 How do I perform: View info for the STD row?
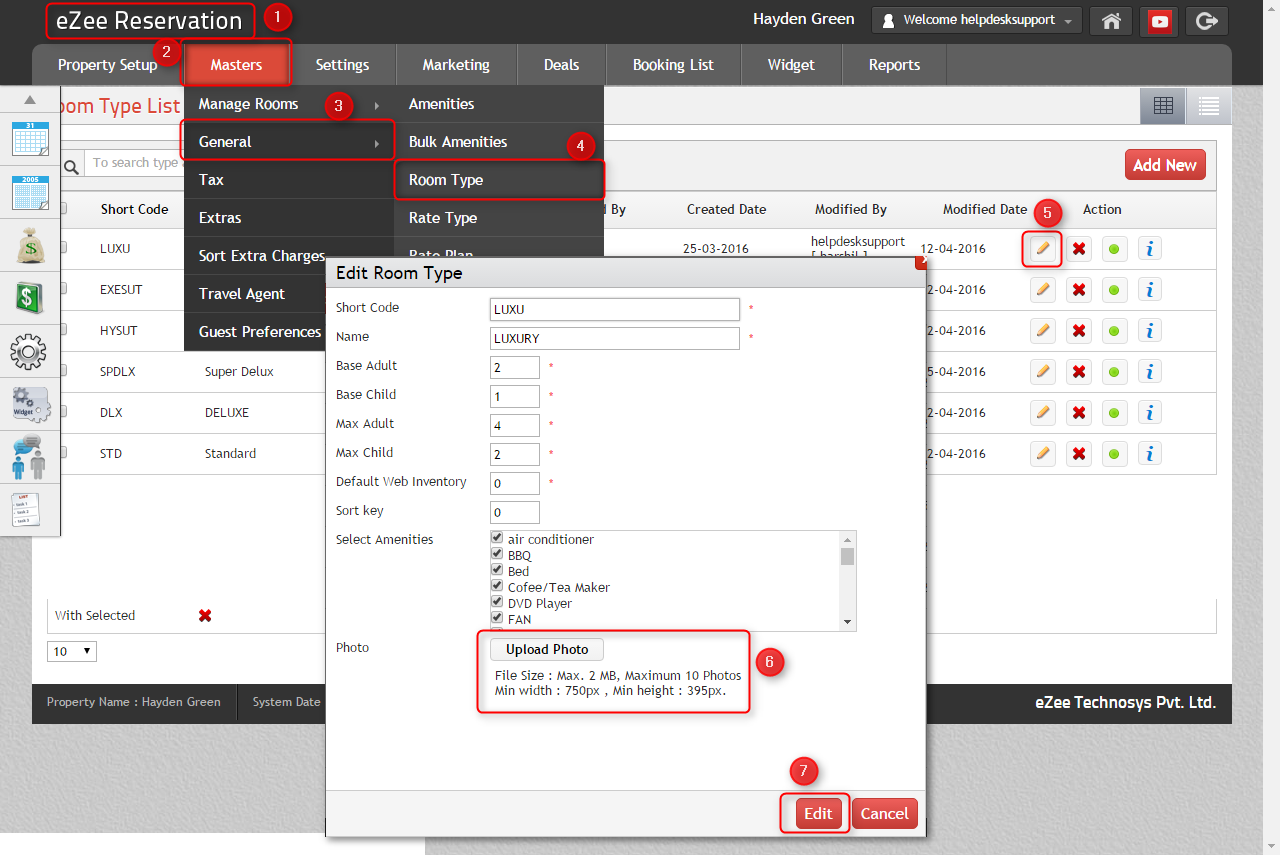1150,453
